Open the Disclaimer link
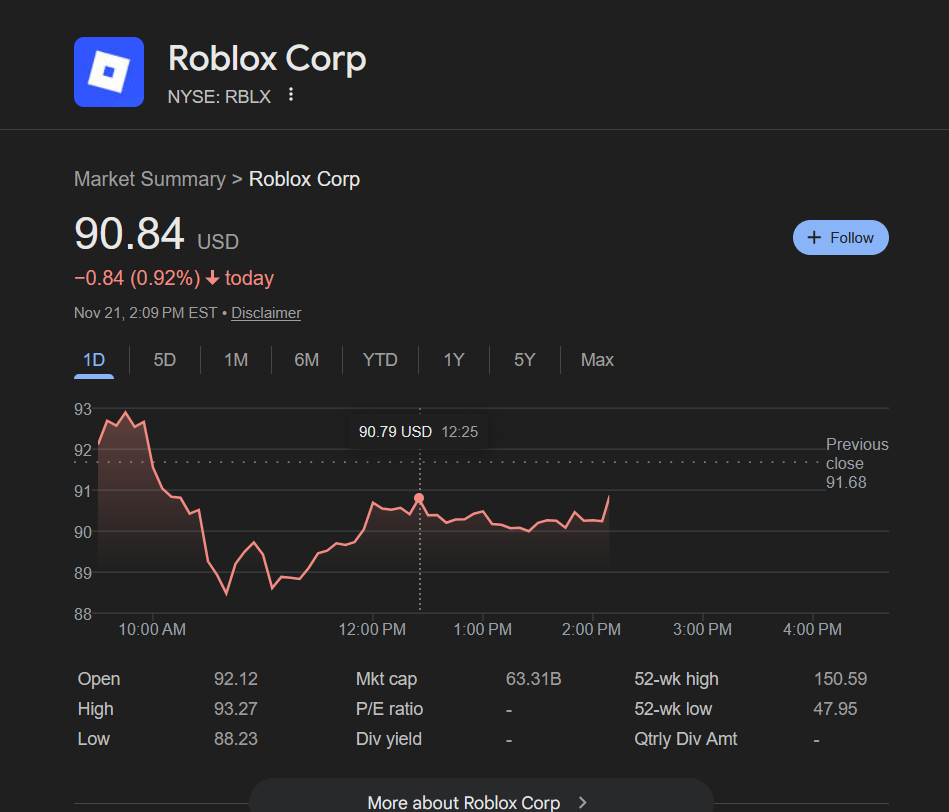 [x=266, y=313]
